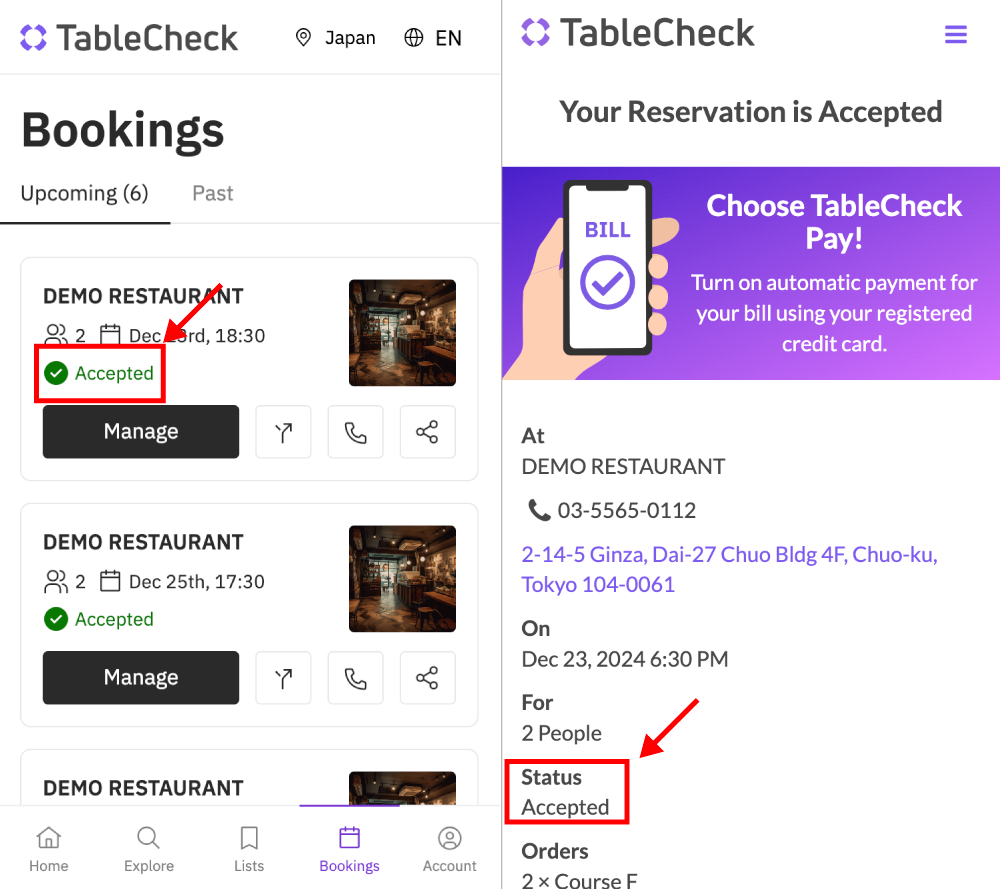Image resolution: width=1000 pixels, height=889 pixels.
Task: Switch to the Past bookings tab
Action: [x=212, y=193]
